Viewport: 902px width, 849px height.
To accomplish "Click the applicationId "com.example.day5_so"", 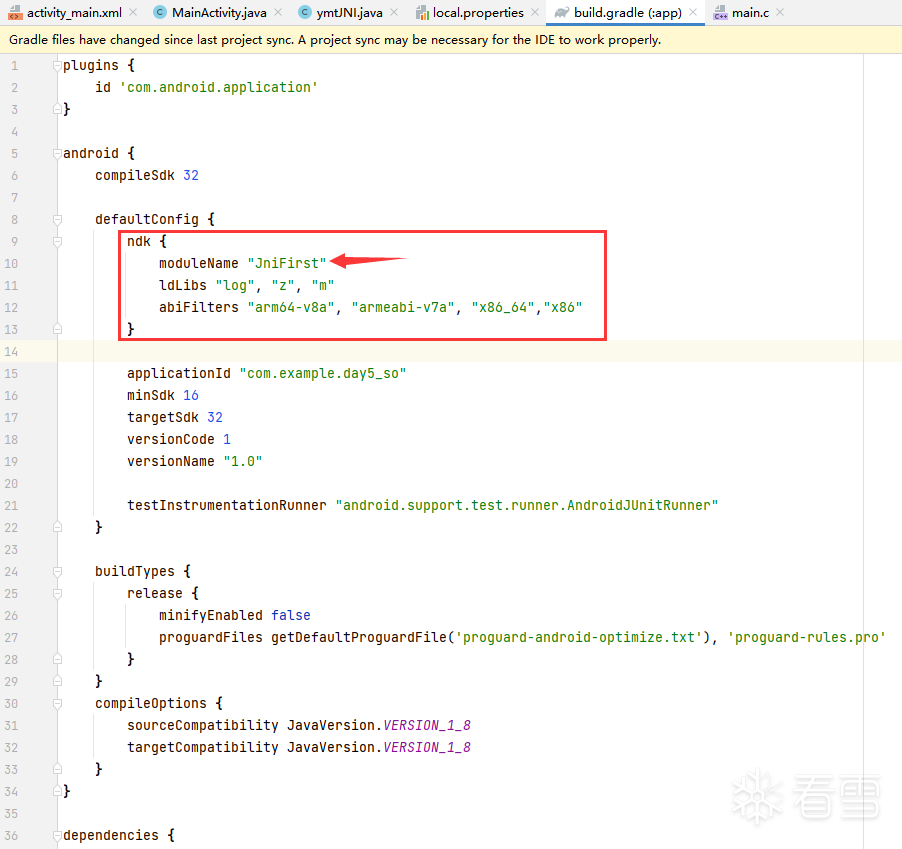I will pos(323,374).
